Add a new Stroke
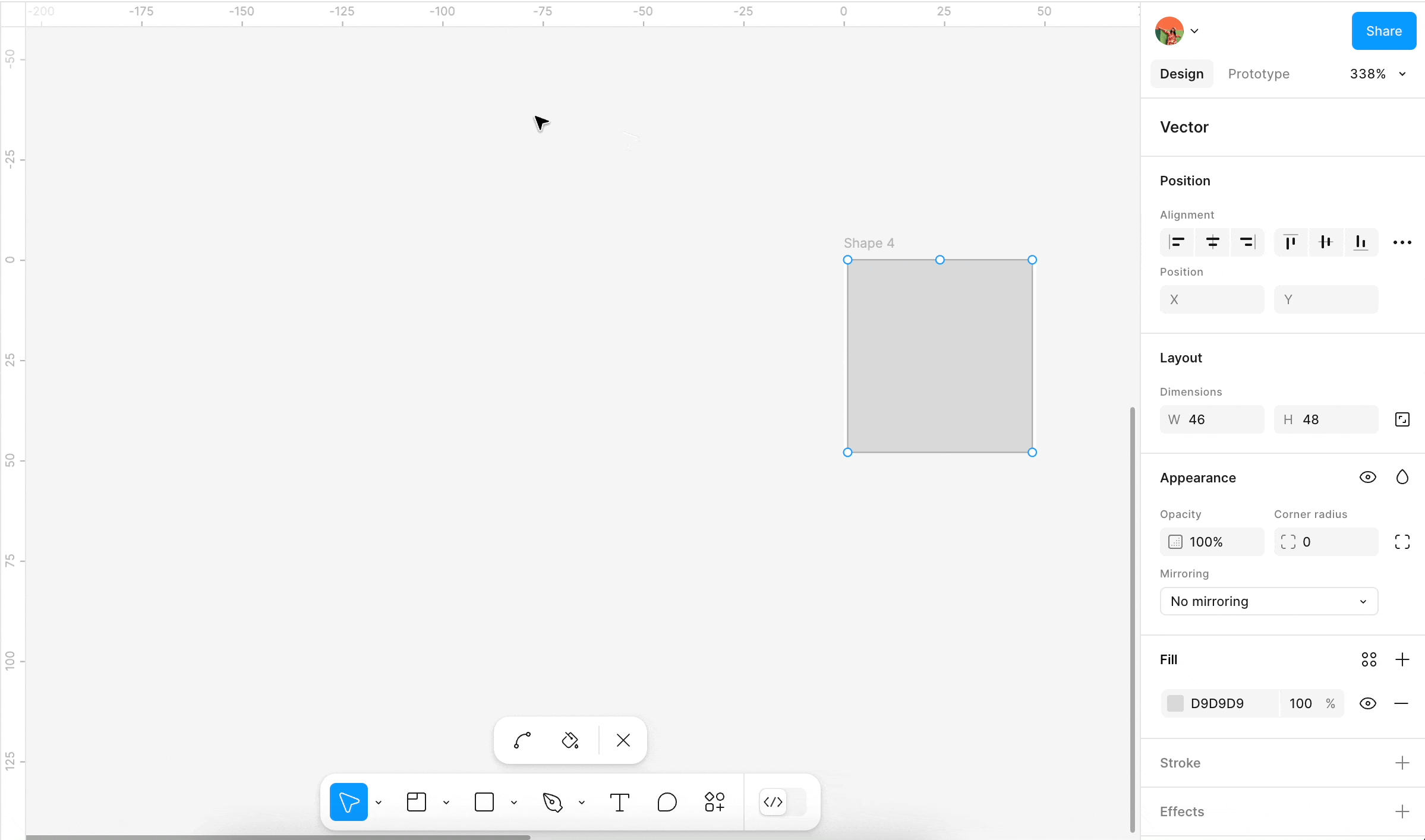1425x840 pixels. click(1402, 763)
